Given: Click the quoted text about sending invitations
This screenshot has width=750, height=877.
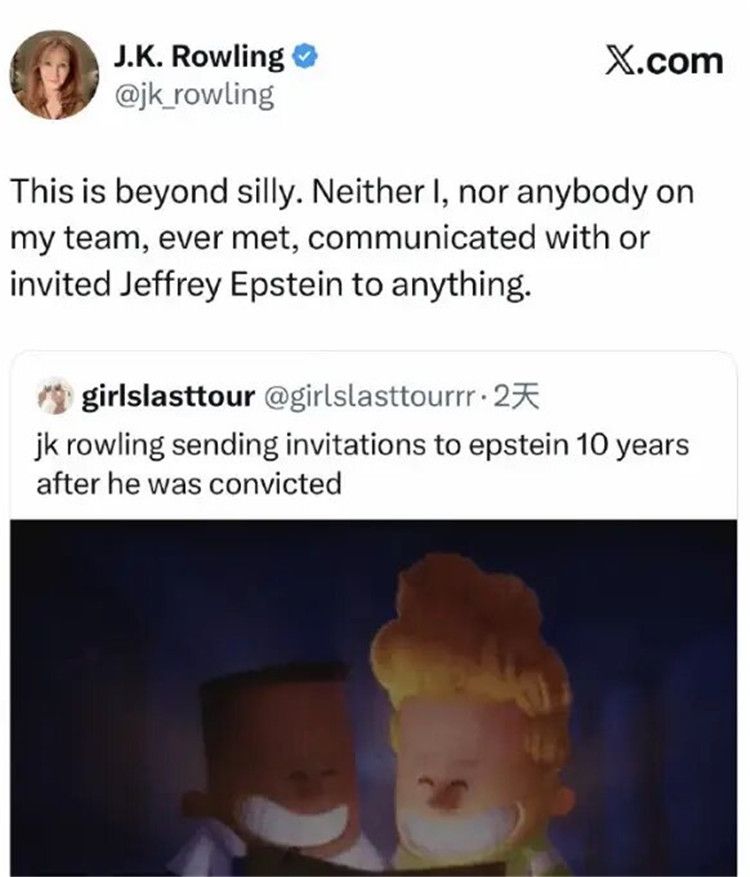Looking at the screenshot, I should 362,444.
